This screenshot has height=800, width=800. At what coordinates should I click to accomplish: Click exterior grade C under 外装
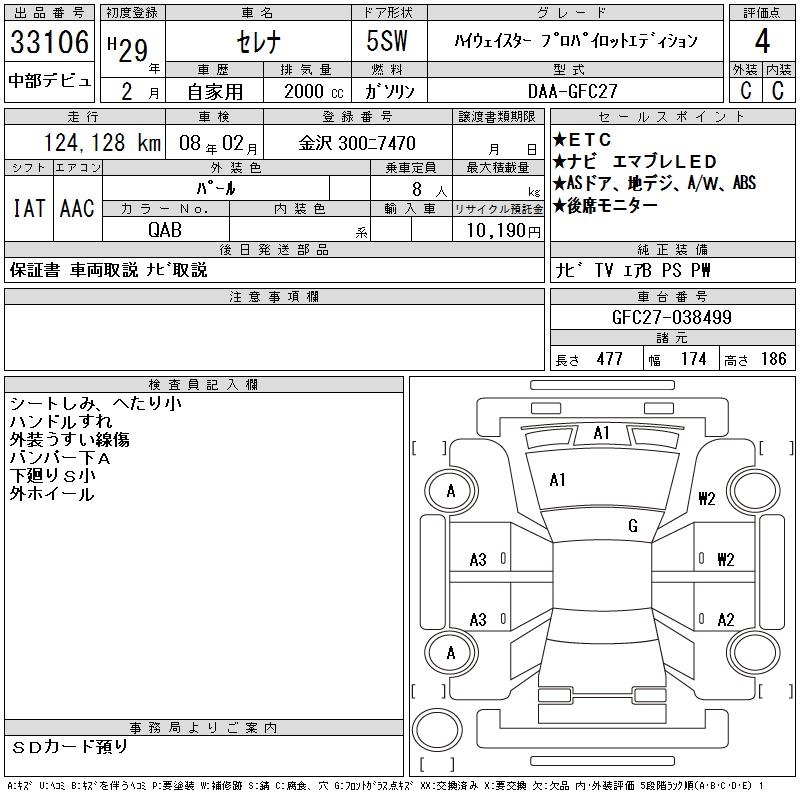click(x=745, y=90)
